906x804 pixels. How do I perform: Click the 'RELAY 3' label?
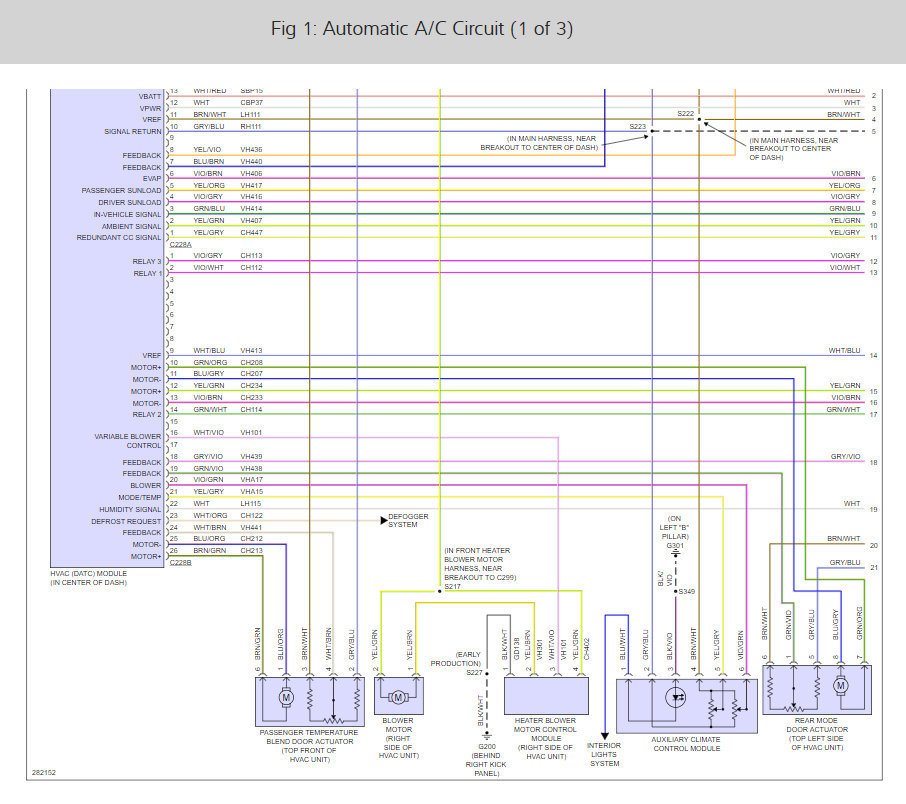coord(147,262)
